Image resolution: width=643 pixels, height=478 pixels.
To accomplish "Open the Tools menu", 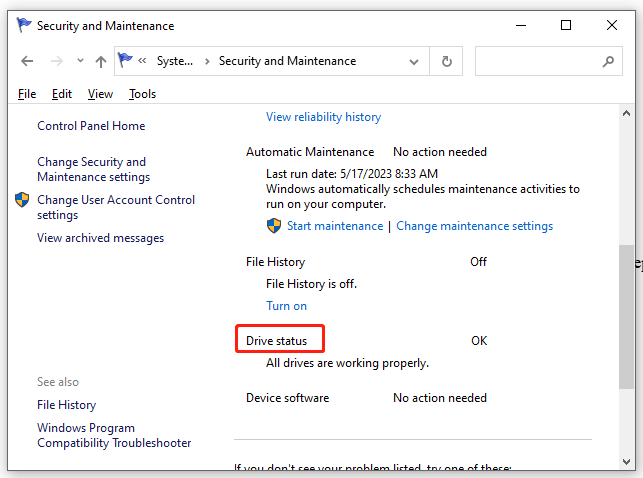I will (142, 94).
